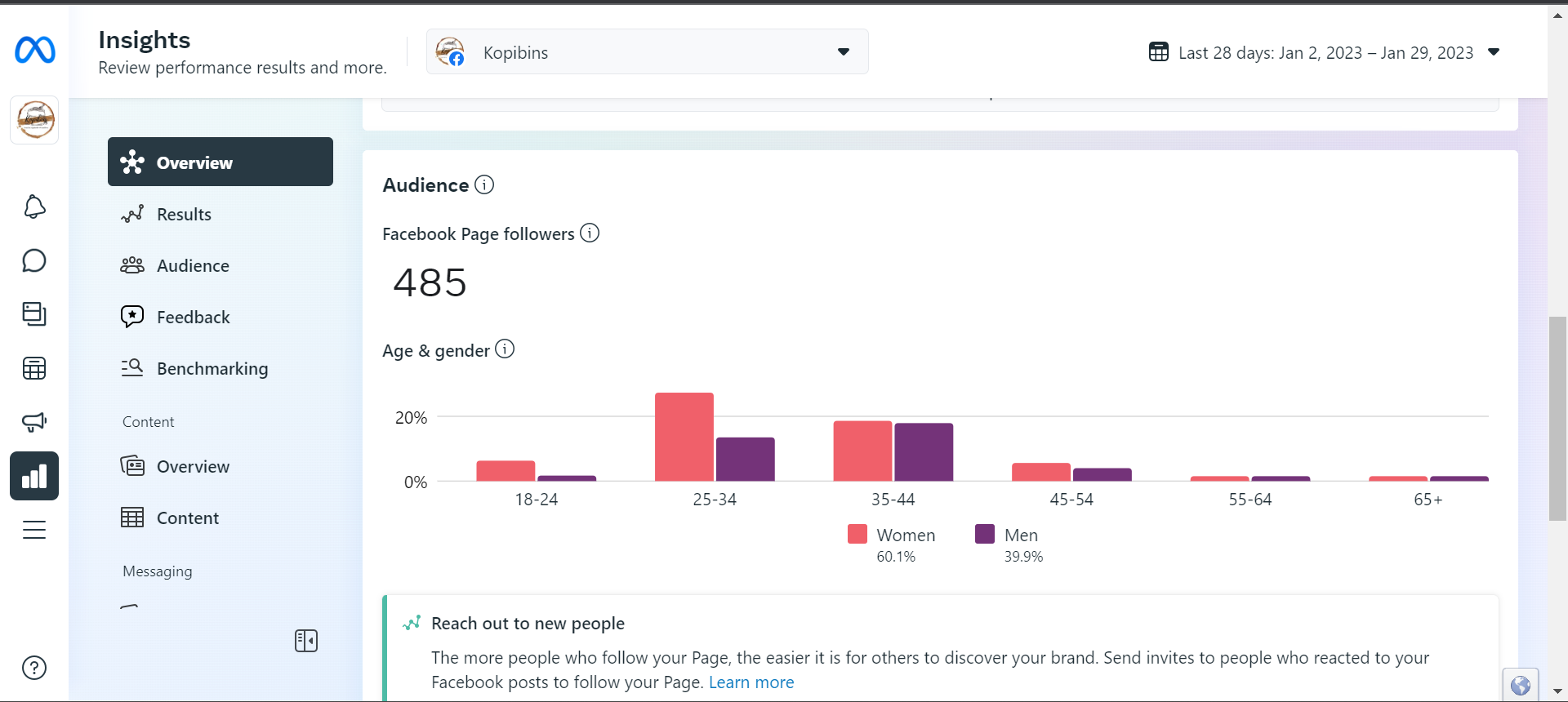Follow the Learn more link
1568x702 pixels.
point(751,682)
